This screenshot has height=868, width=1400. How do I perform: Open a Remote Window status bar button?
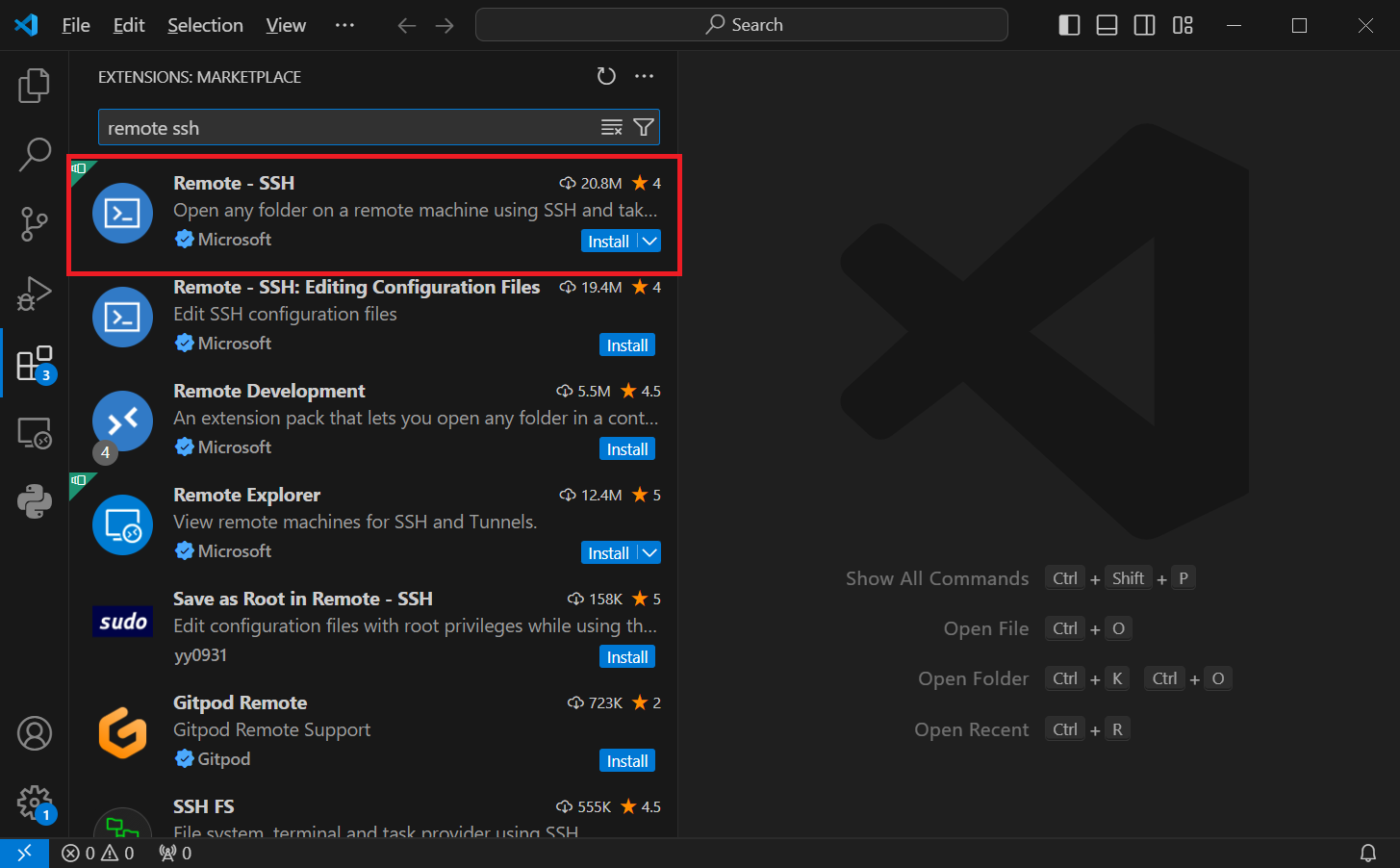pos(24,853)
